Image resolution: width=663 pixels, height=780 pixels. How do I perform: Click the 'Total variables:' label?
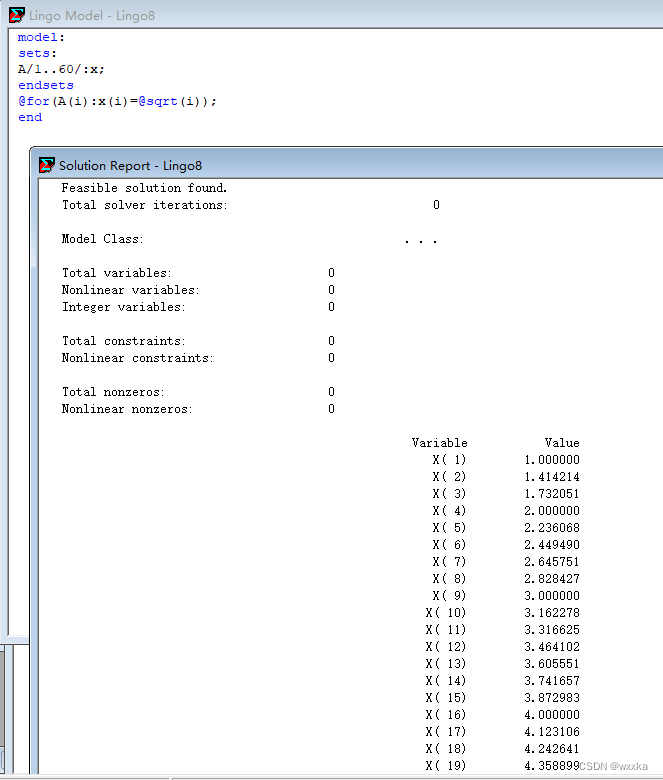(116, 273)
